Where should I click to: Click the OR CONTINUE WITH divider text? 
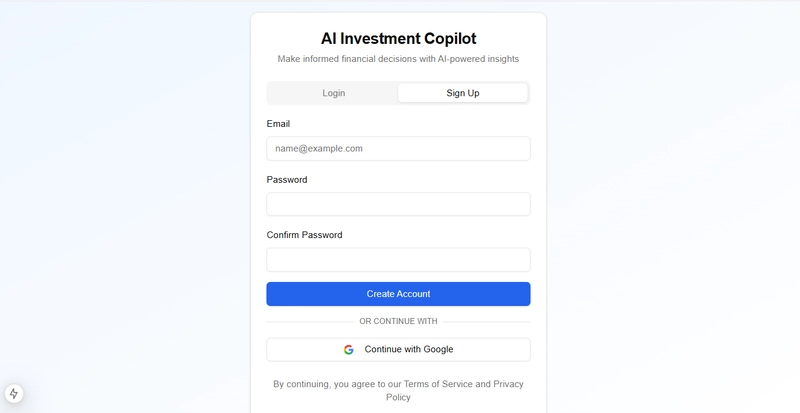tap(398, 322)
